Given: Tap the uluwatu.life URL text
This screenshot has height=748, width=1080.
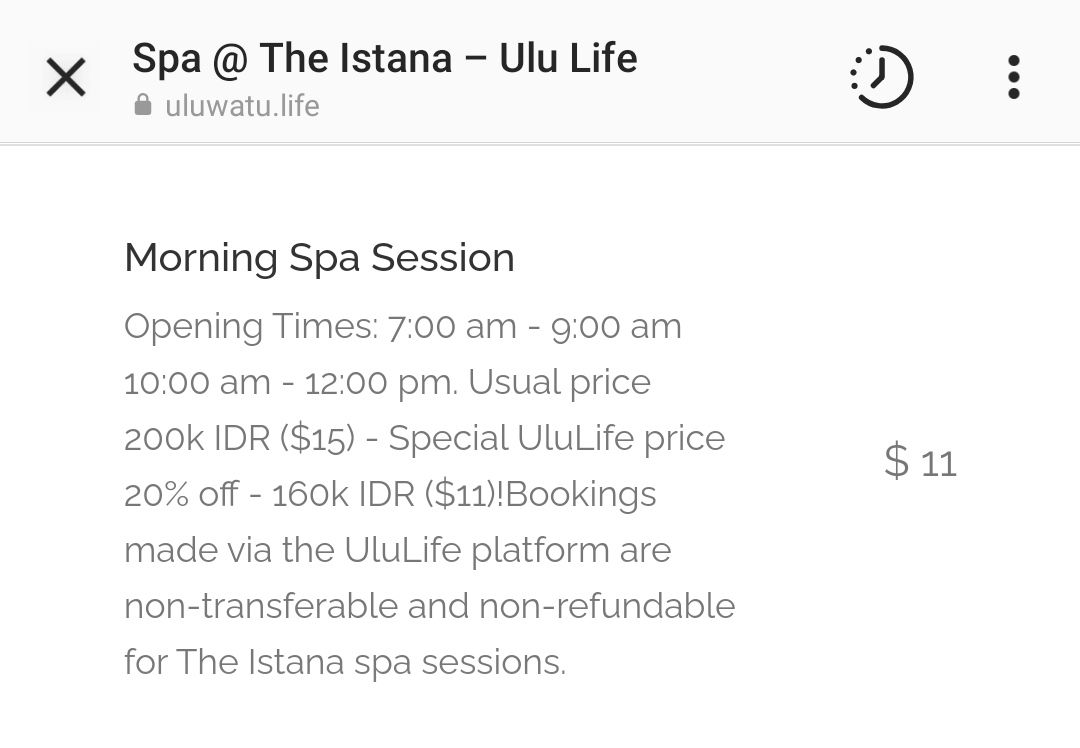Looking at the screenshot, I should click(242, 106).
